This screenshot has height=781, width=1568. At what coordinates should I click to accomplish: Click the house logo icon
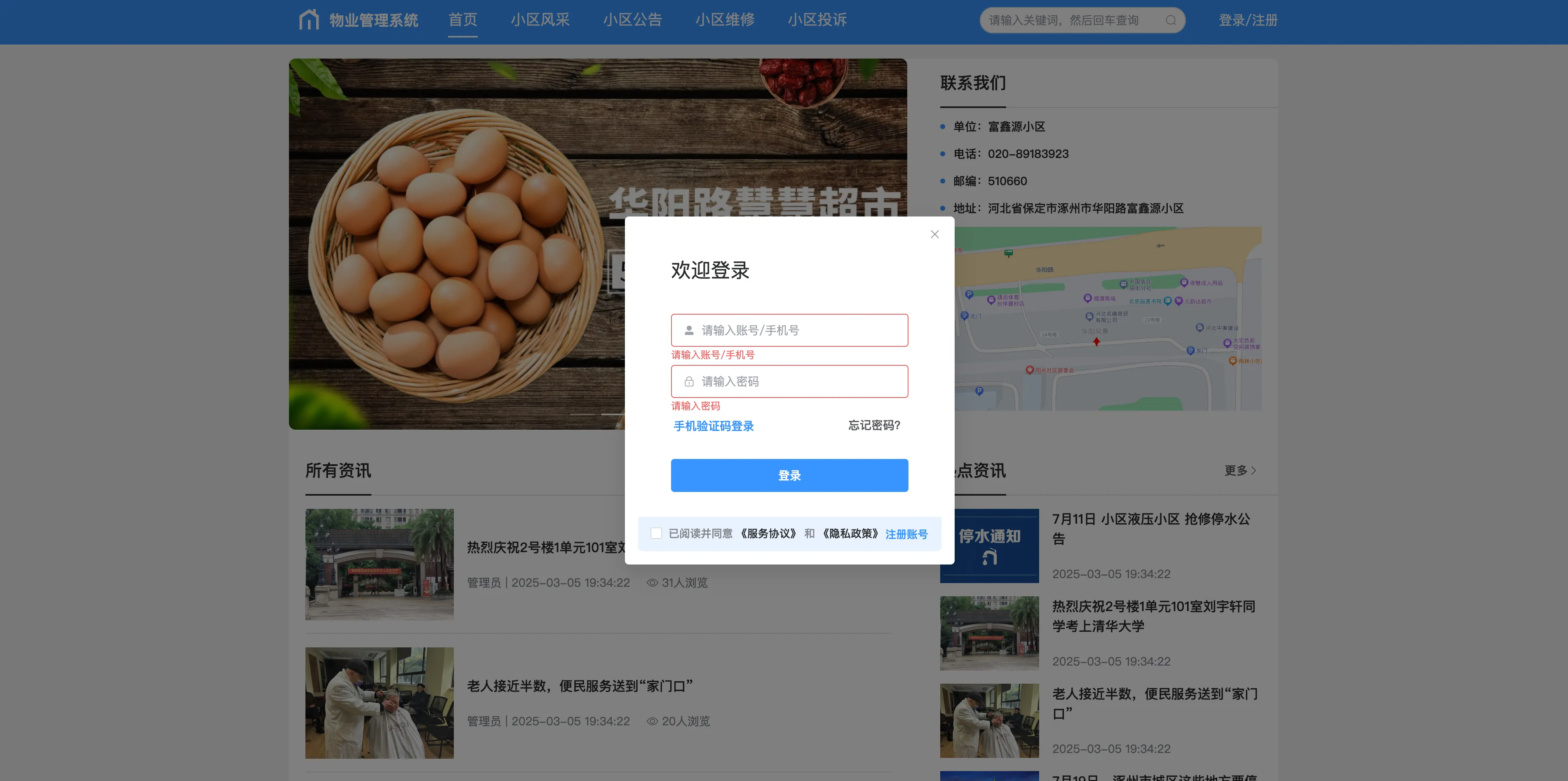click(x=309, y=20)
